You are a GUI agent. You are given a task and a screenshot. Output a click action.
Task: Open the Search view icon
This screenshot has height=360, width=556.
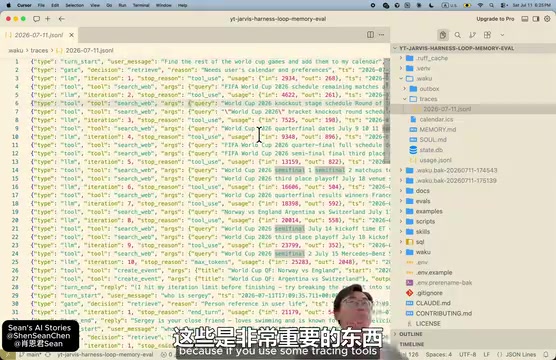tap(457, 35)
